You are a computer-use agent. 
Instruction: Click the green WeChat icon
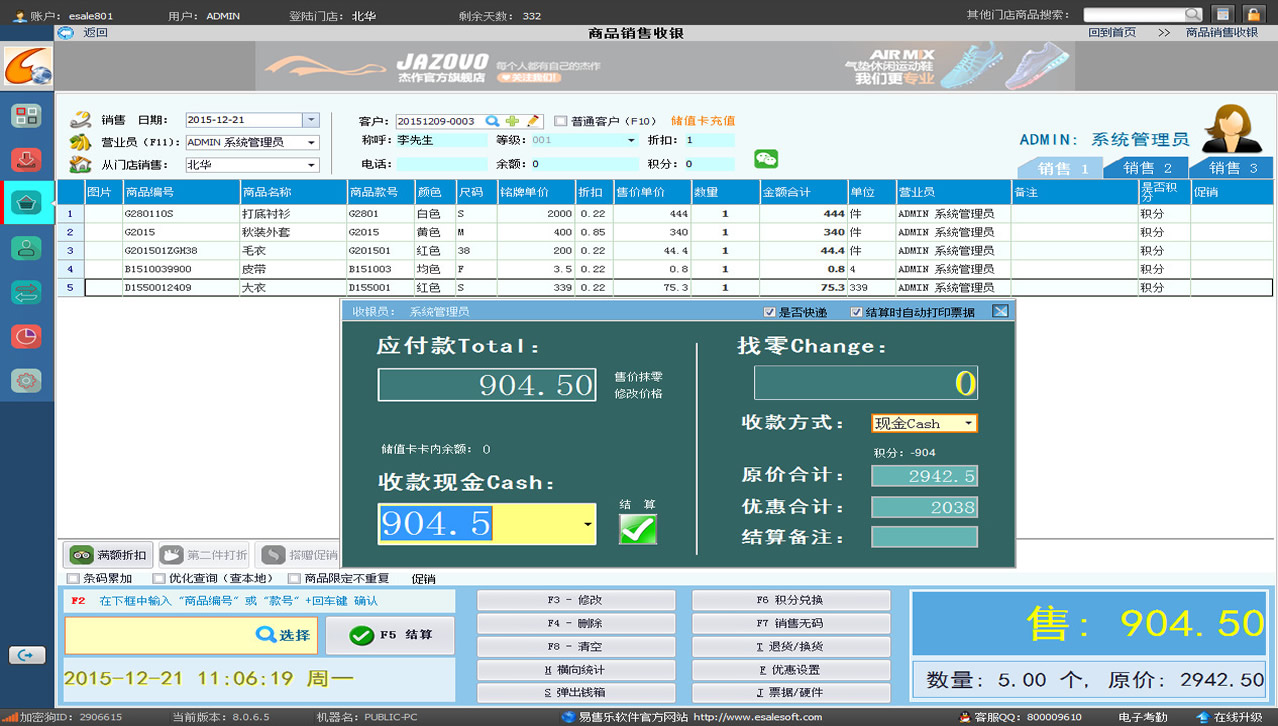click(766, 159)
